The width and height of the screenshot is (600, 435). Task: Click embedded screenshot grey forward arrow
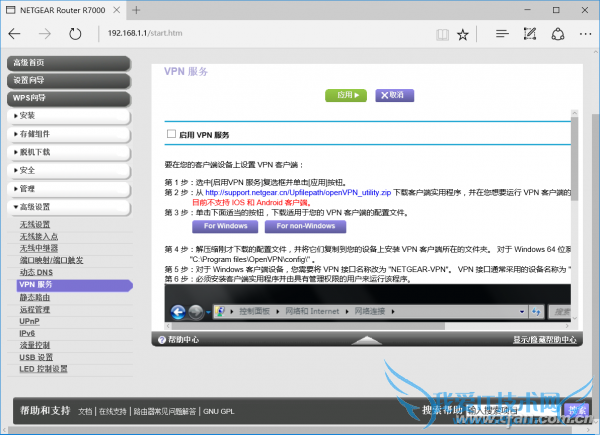196,312
